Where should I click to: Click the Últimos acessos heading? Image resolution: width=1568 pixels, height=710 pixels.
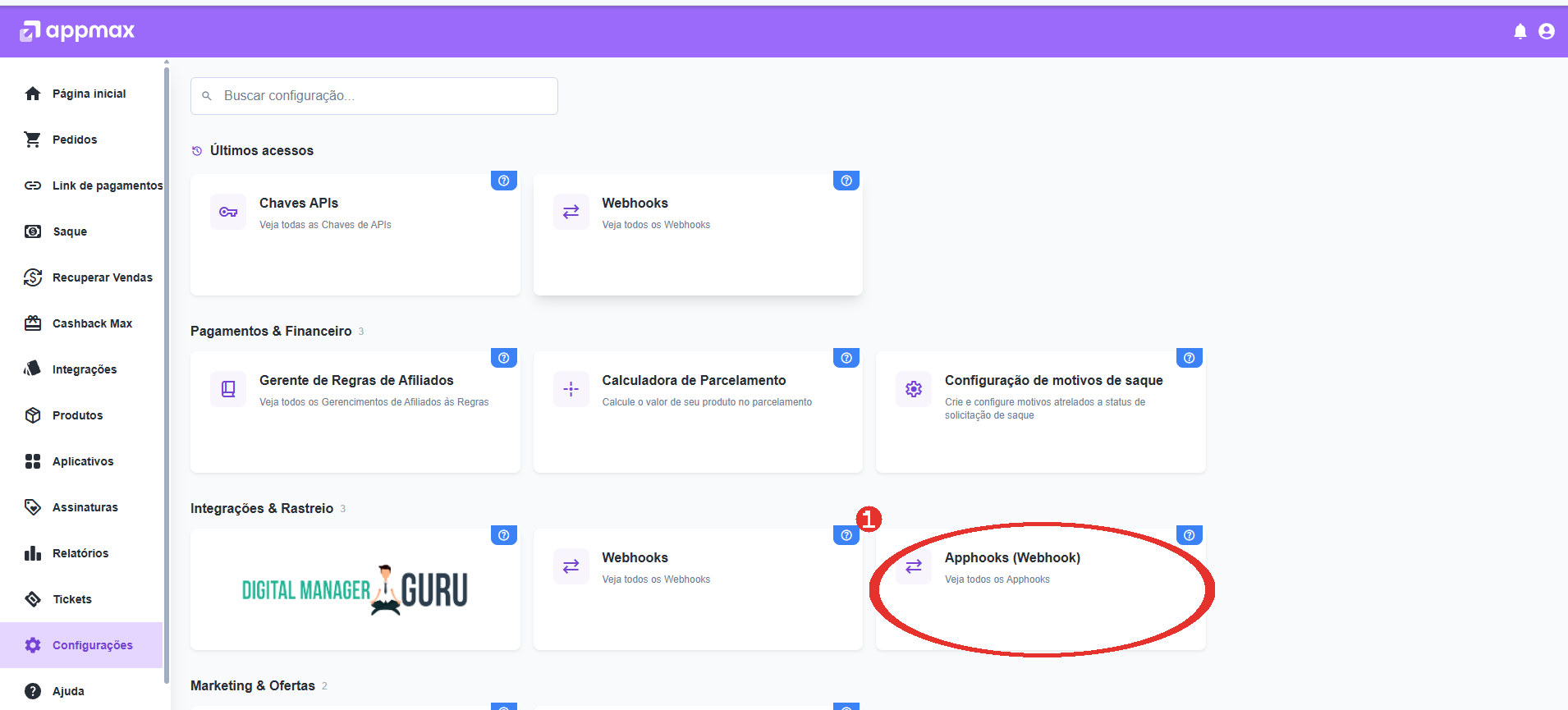click(262, 151)
